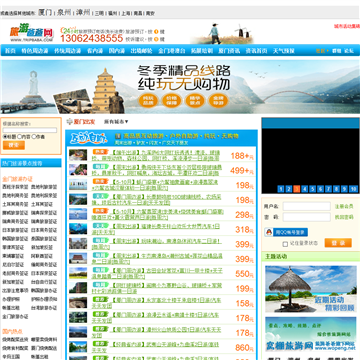Click the orange 登录 button

[338, 243]
